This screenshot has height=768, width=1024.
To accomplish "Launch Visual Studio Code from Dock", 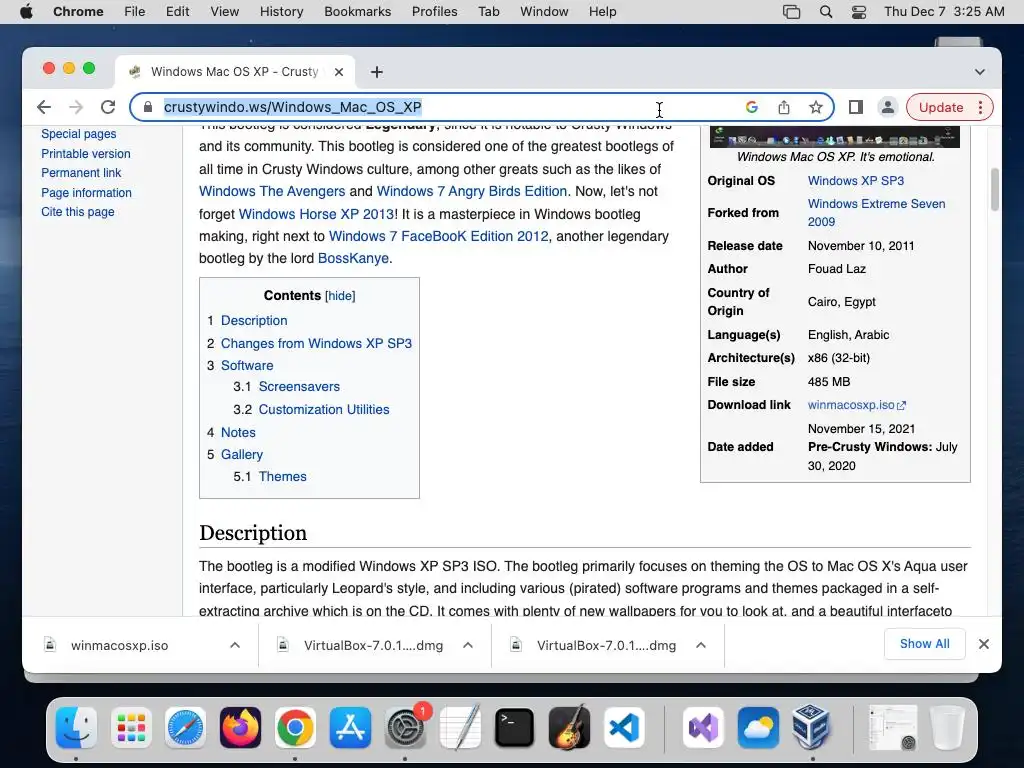I will click(624, 728).
